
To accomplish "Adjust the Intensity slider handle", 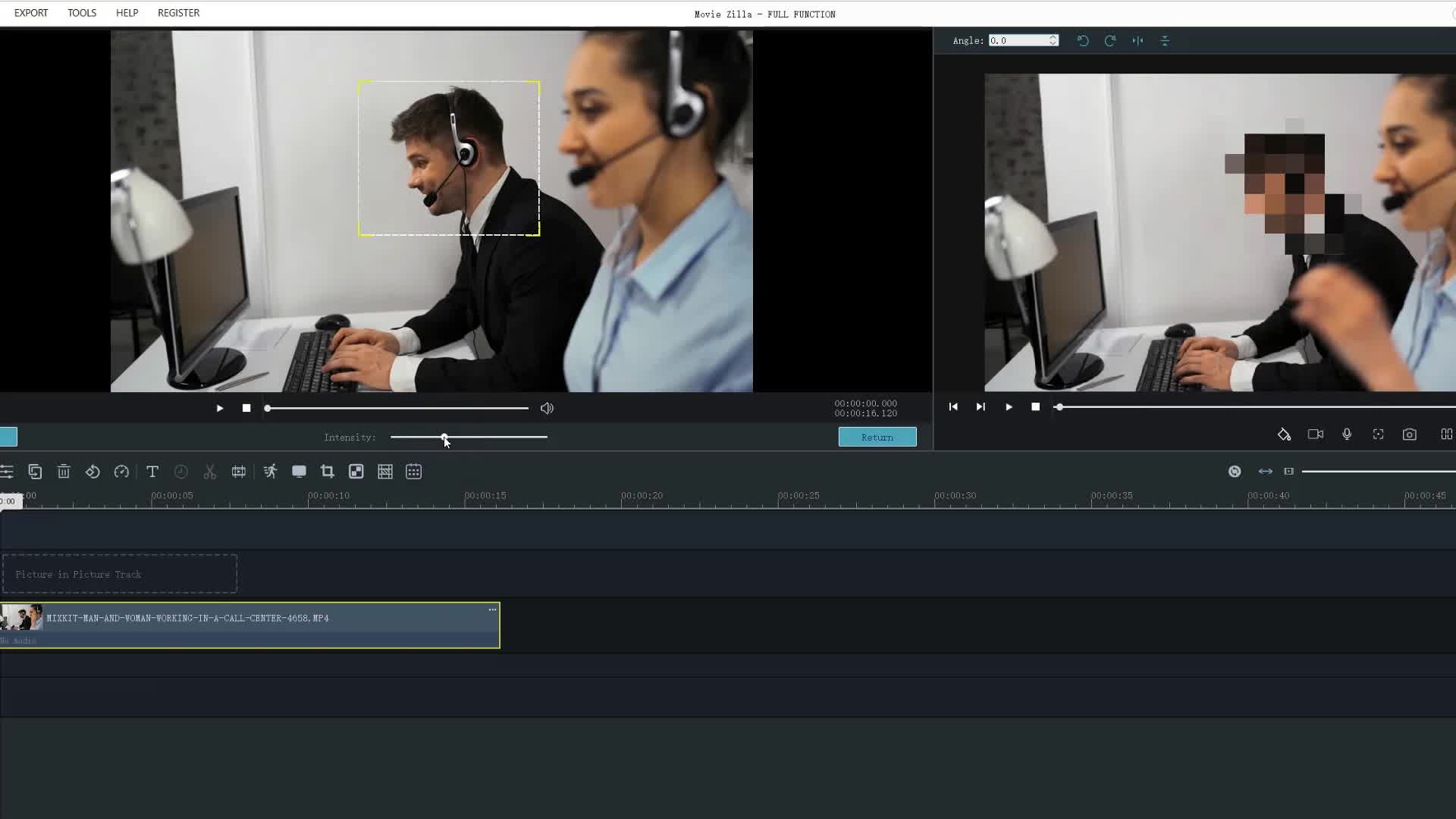I will pos(444,437).
